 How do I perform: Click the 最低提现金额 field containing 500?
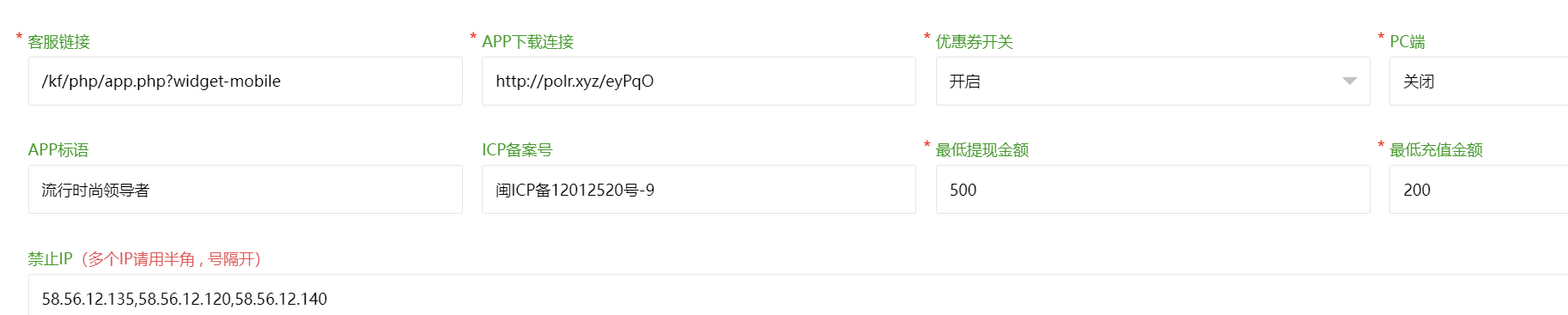1152,190
